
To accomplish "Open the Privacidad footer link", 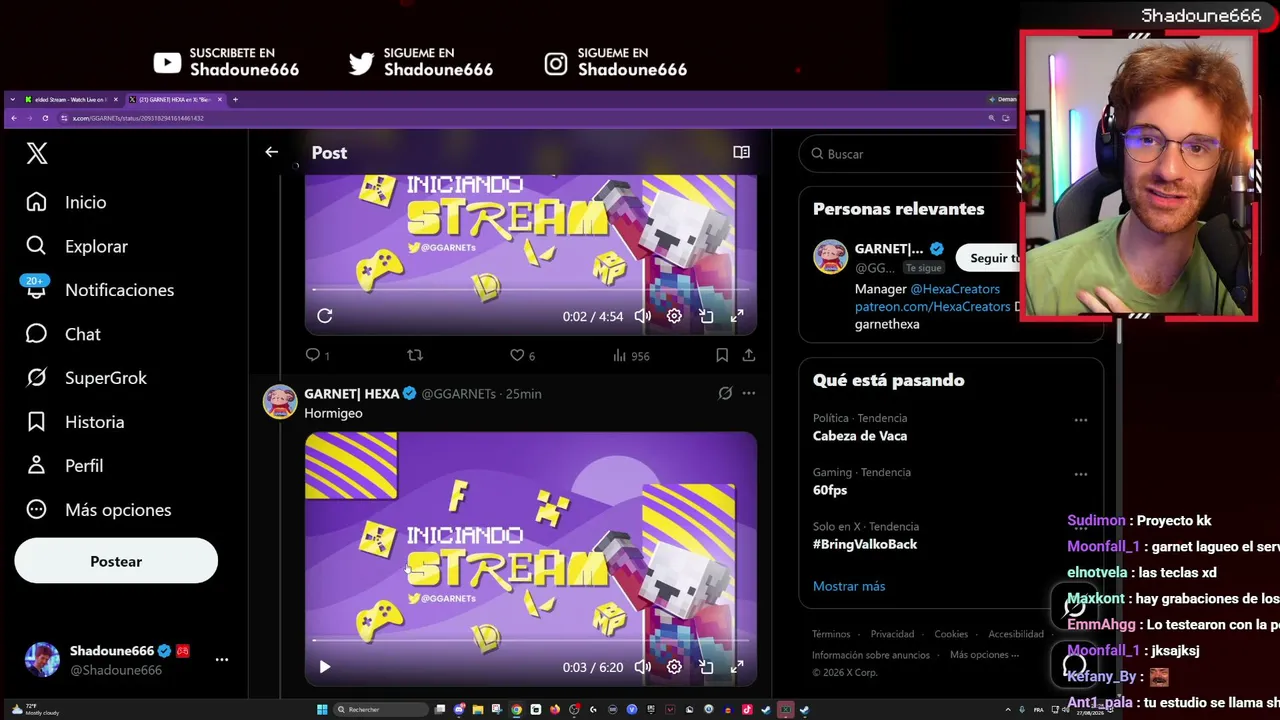I will pyautogui.click(x=892, y=634).
